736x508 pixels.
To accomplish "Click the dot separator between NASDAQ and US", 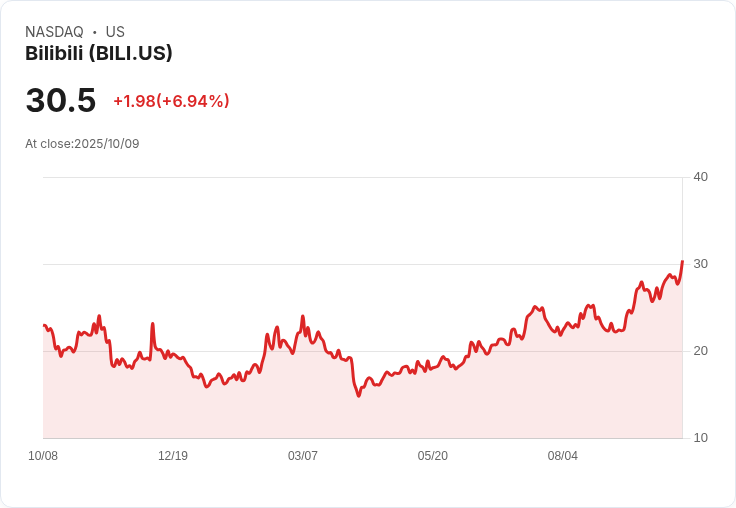I will coord(95,32).
